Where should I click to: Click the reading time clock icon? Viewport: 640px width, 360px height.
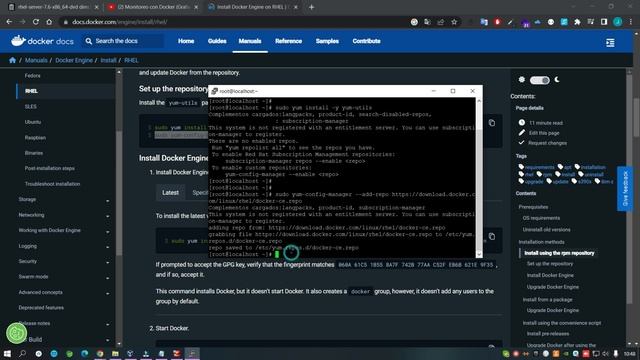[x=522, y=122]
